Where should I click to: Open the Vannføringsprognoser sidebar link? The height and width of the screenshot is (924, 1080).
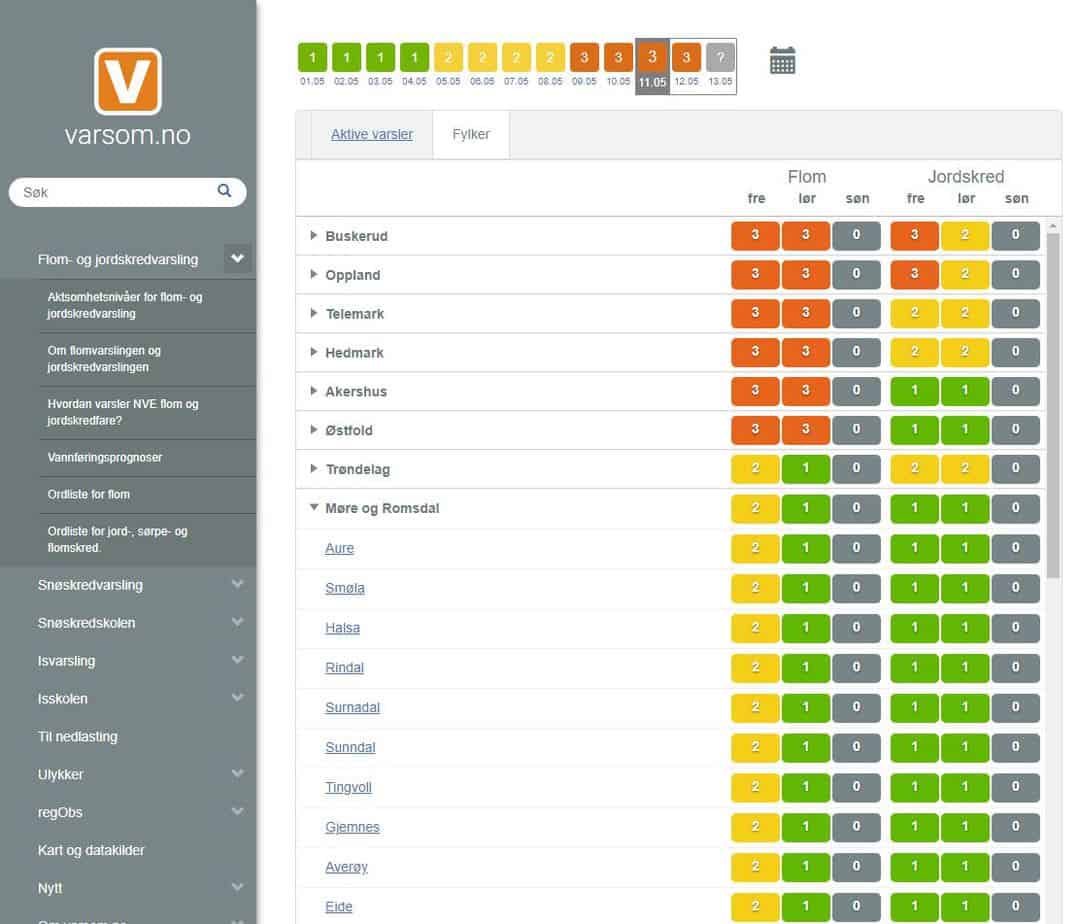105,457
